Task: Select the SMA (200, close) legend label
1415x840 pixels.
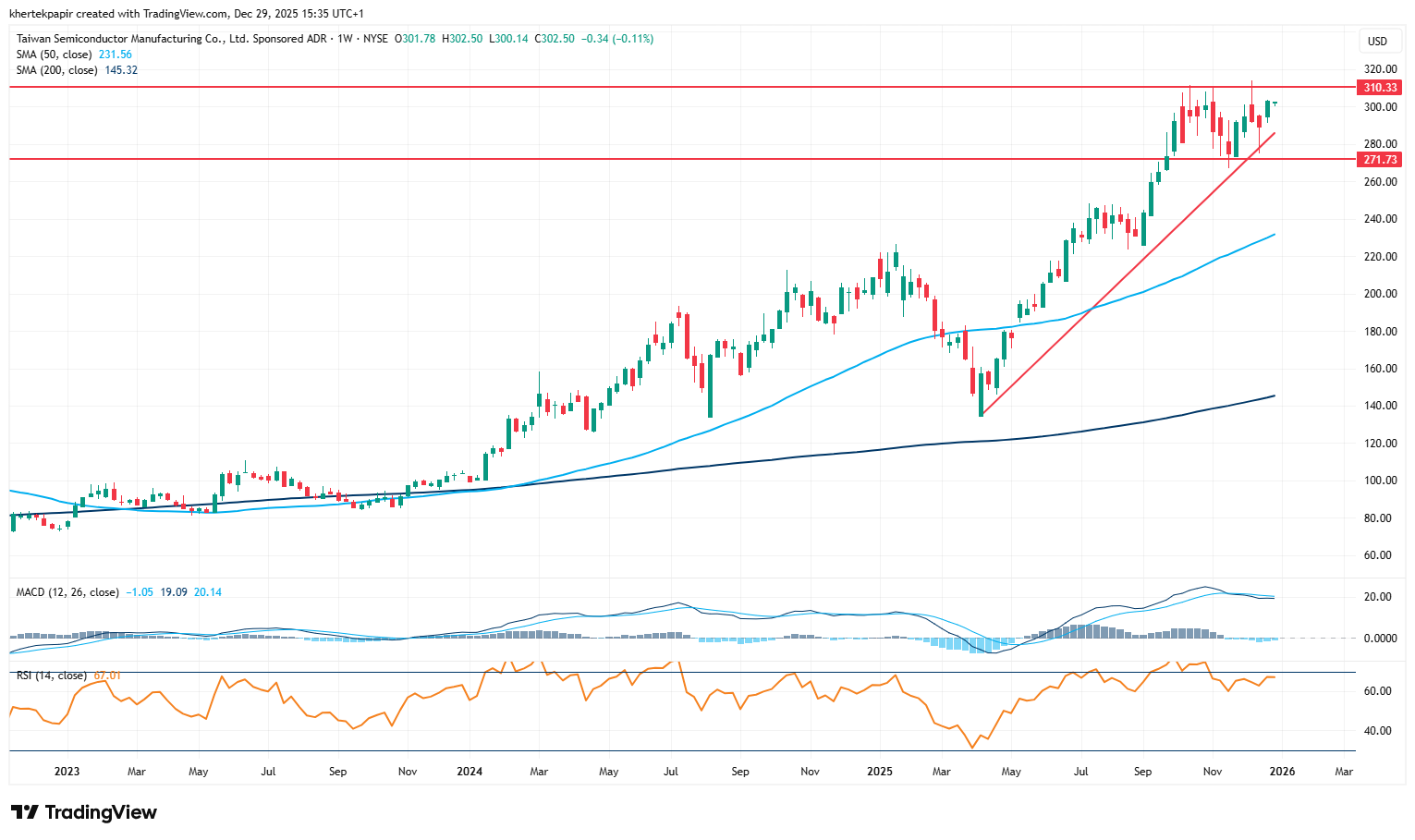Action: [x=56, y=70]
